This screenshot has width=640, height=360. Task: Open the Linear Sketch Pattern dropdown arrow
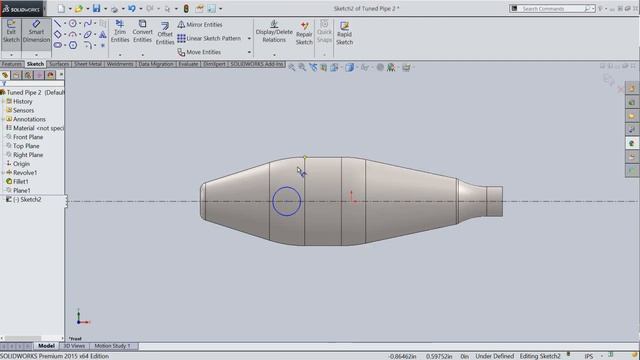[249, 39]
